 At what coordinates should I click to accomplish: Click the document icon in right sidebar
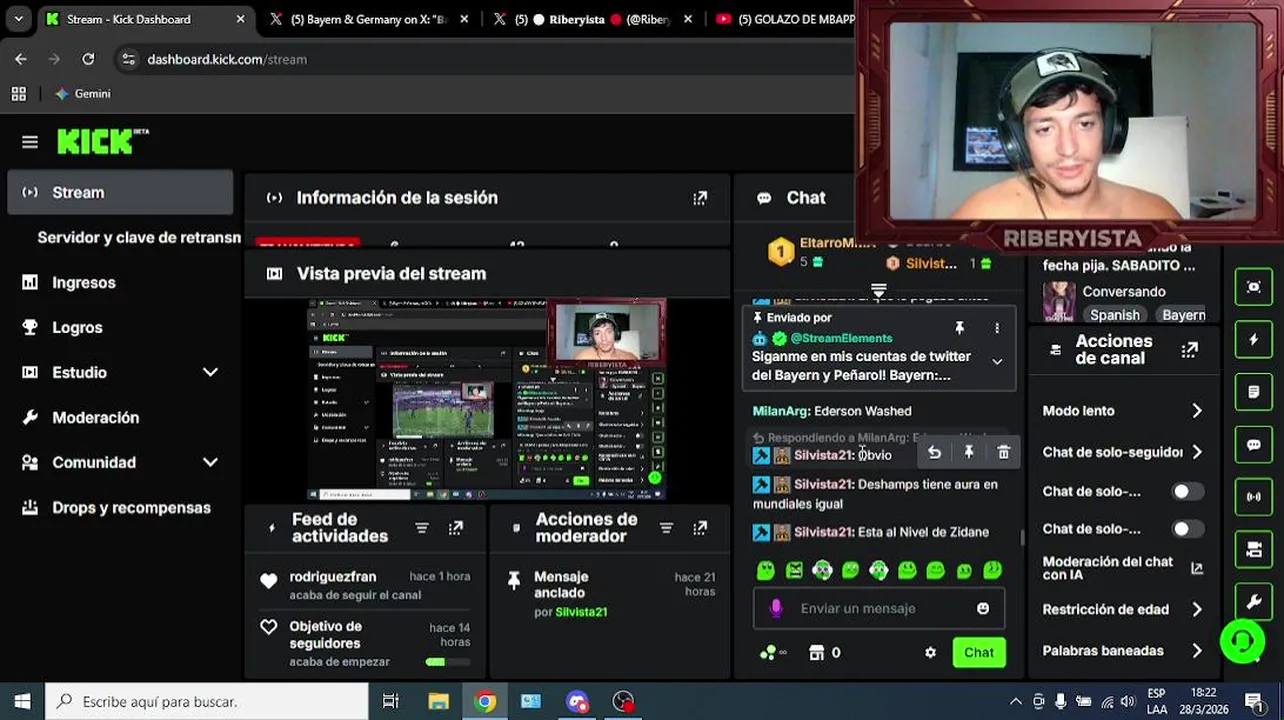pos(1254,392)
